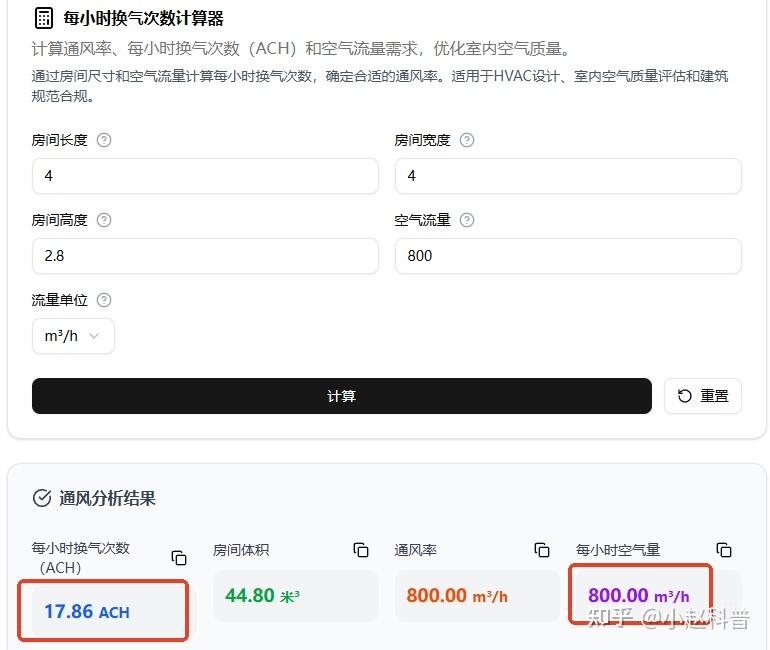Focus the 房间宽度 input field
Viewport: 770px width, 650px height.
[568, 176]
